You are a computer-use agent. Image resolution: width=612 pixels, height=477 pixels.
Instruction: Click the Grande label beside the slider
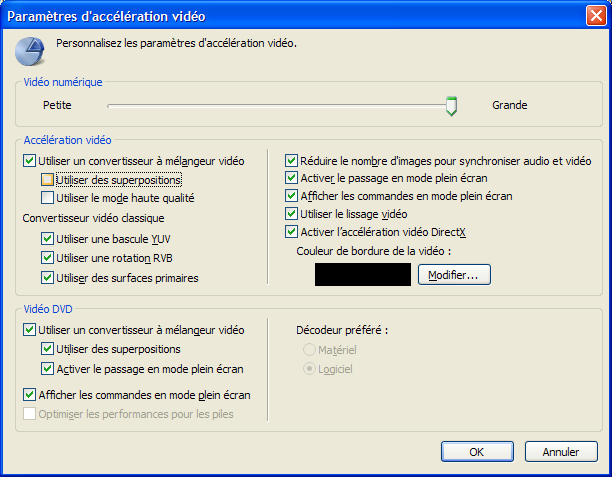[x=509, y=105]
